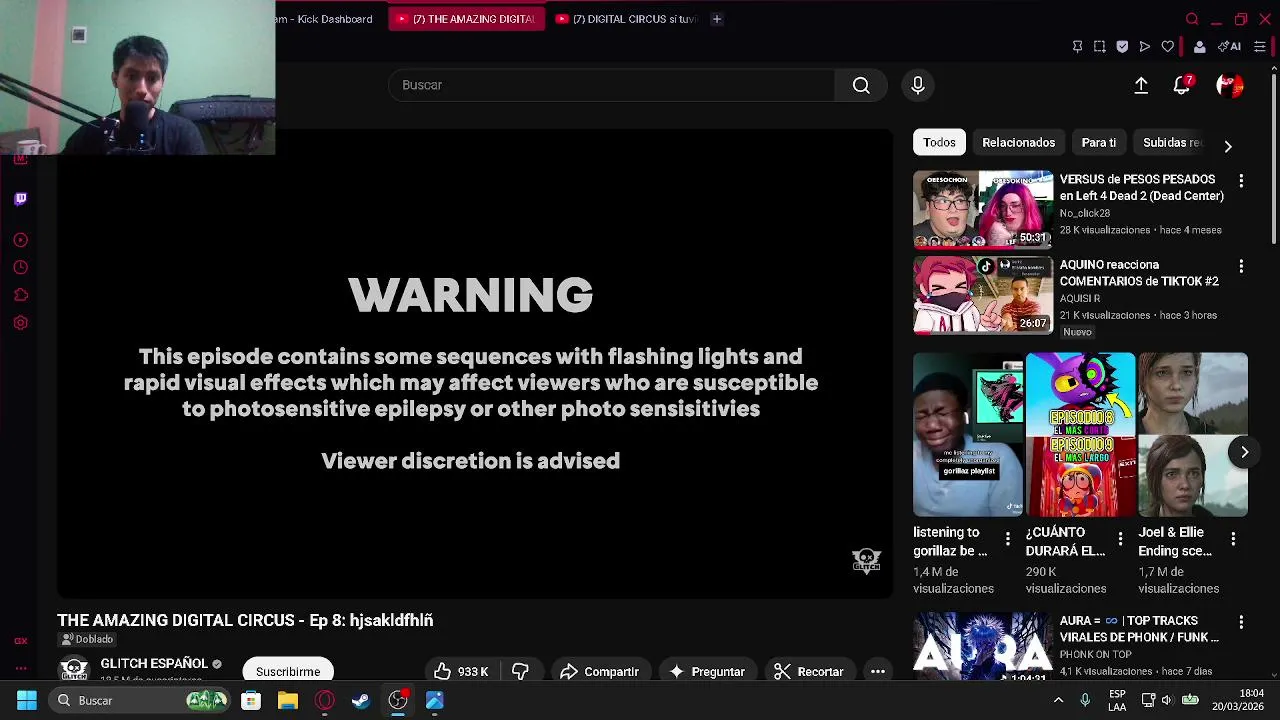Open YouTube notifications bell
This screenshot has width=1280, height=720.
[1182, 86]
